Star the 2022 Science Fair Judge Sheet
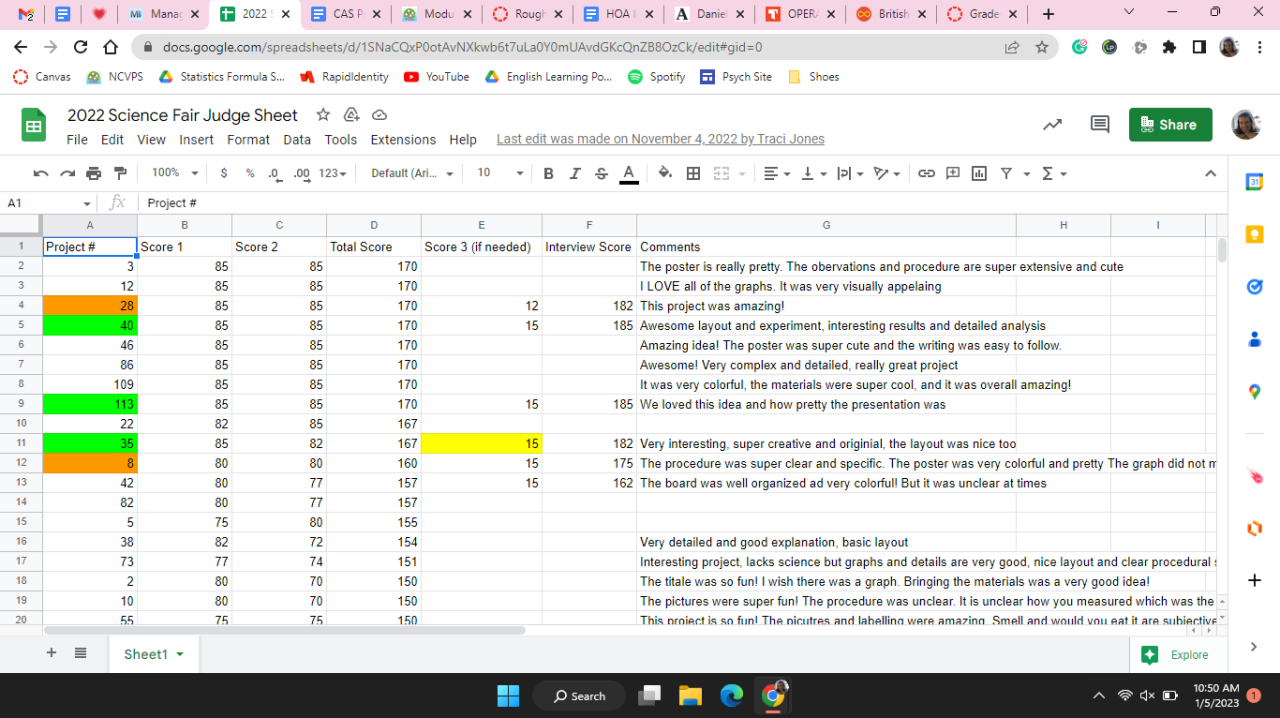This screenshot has height=718, width=1280. (x=322, y=115)
